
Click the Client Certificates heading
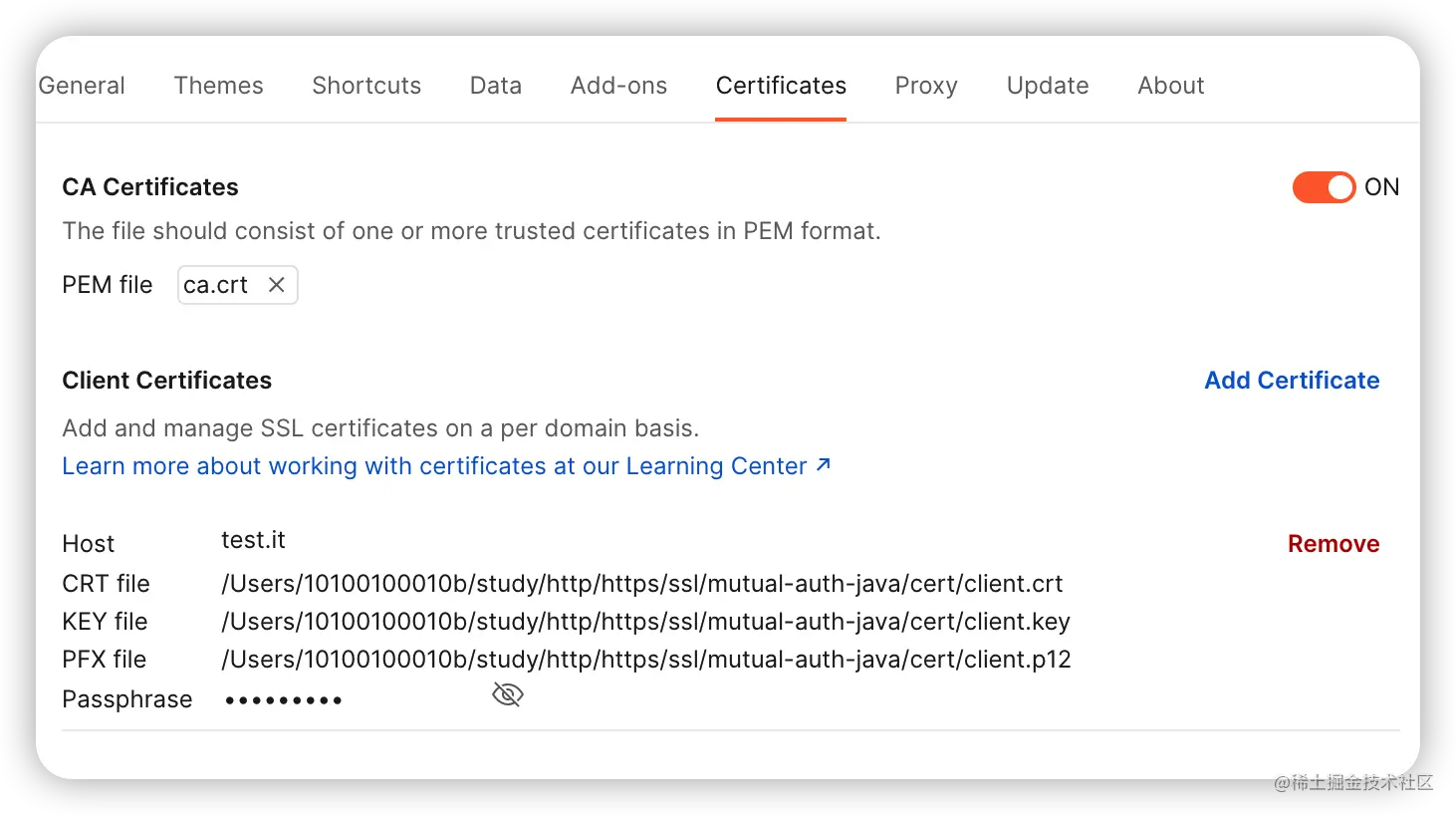point(166,381)
